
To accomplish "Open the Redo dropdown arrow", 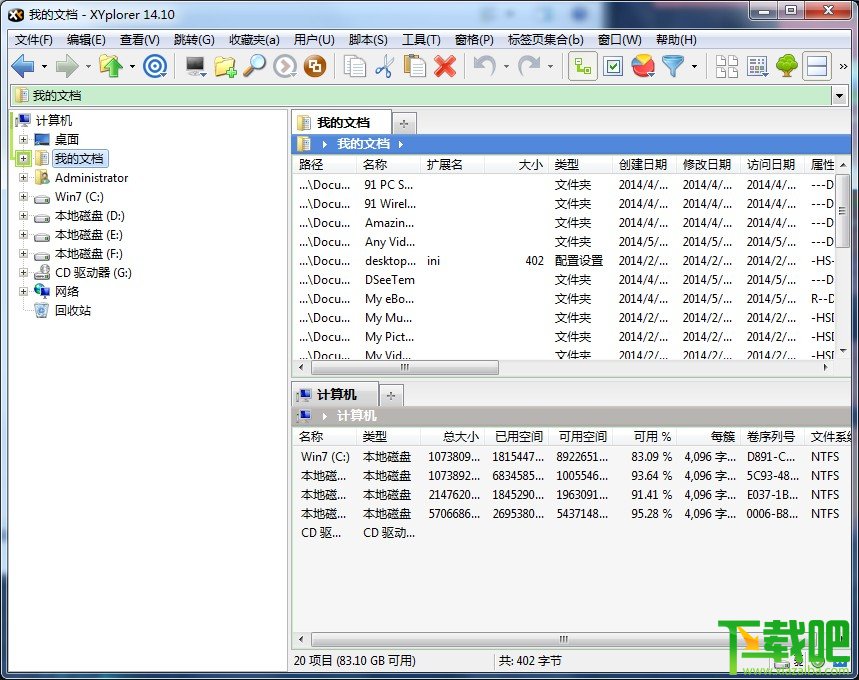I will coord(551,67).
